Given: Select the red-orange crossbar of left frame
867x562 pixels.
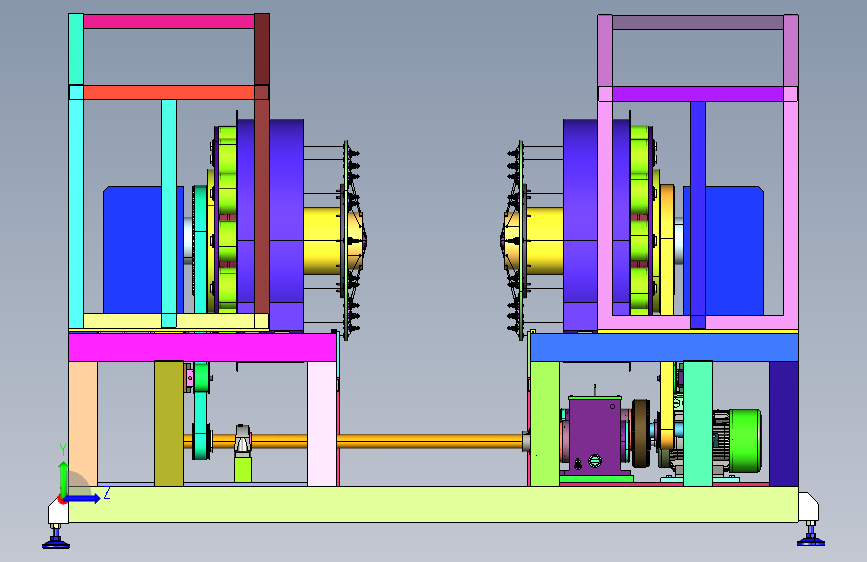Looking at the screenshot, I should tap(169, 92).
